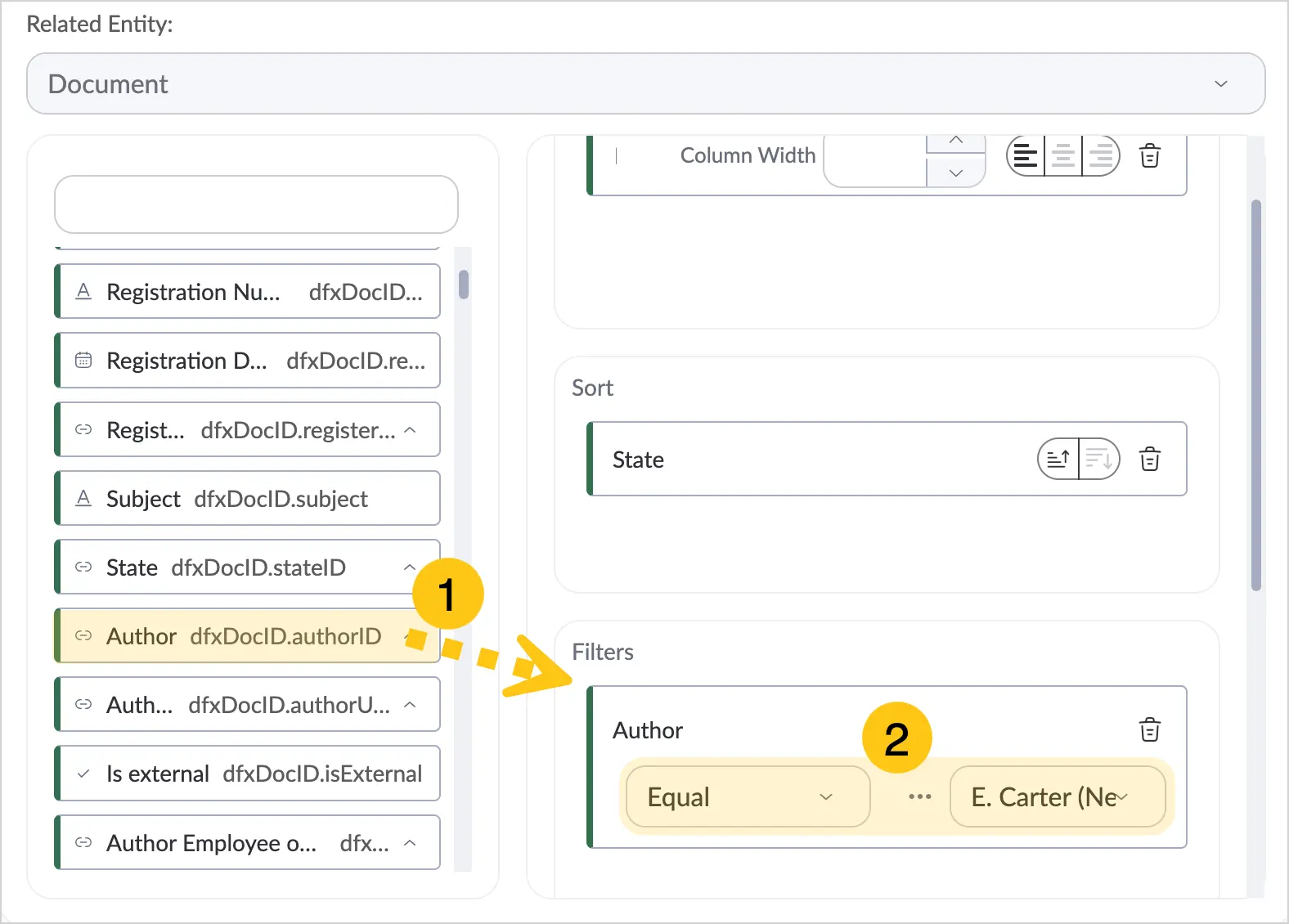Click the right settings panel scrollbar
Screen dimensions: 1289x924
pos(1256,395)
